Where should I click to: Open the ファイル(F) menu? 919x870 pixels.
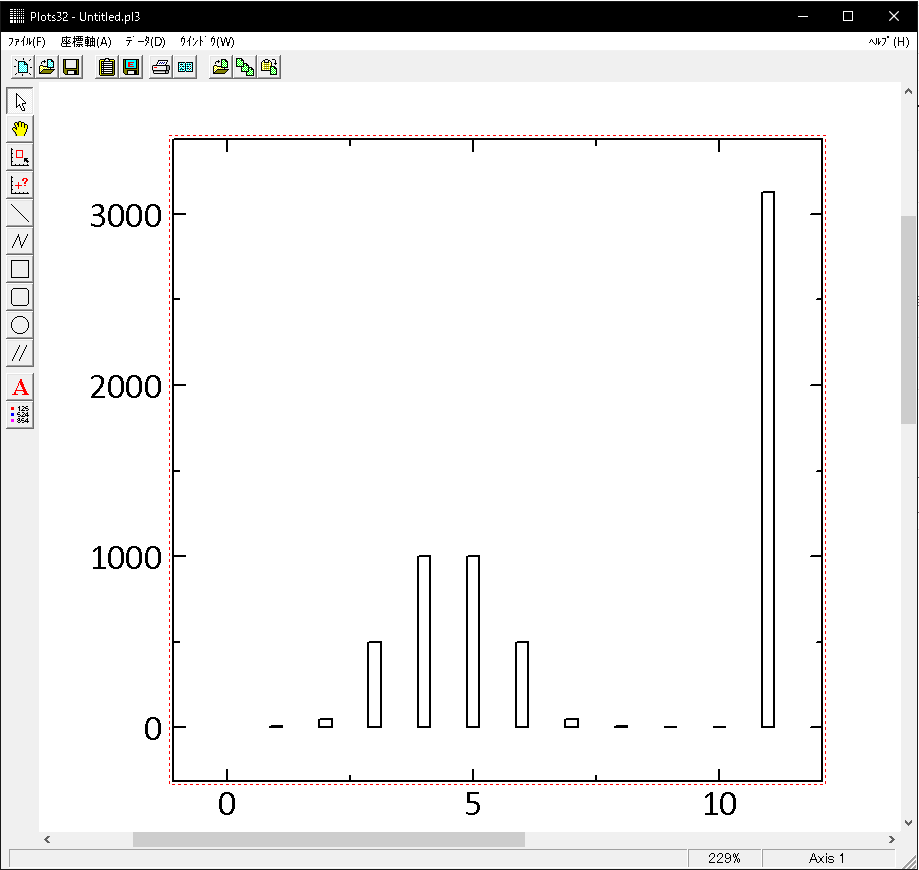[26, 42]
